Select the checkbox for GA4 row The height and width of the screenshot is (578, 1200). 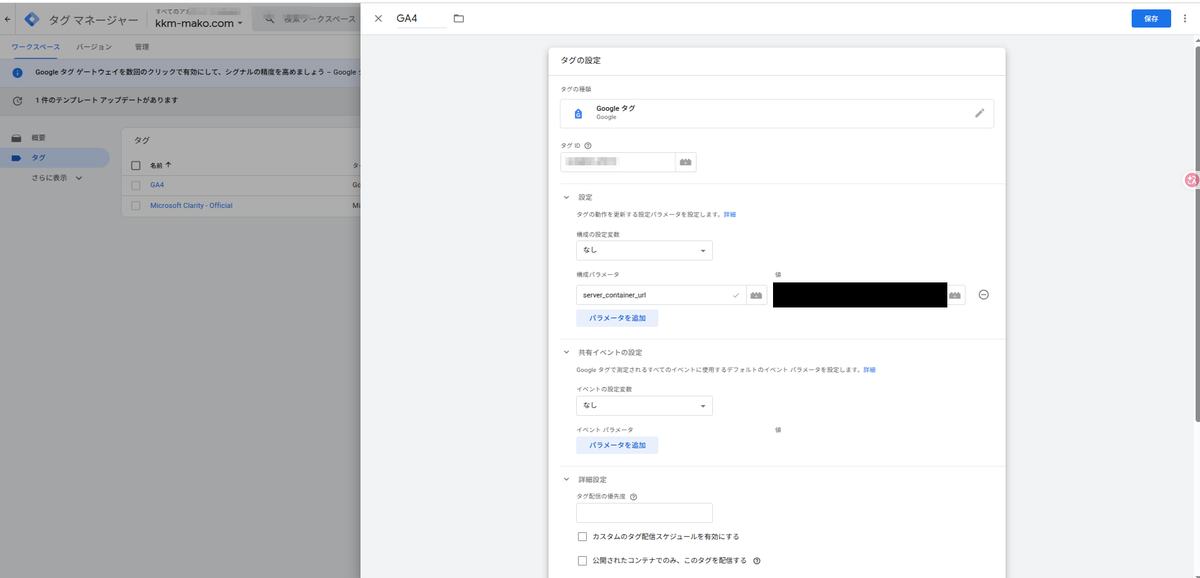(x=136, y=185)
